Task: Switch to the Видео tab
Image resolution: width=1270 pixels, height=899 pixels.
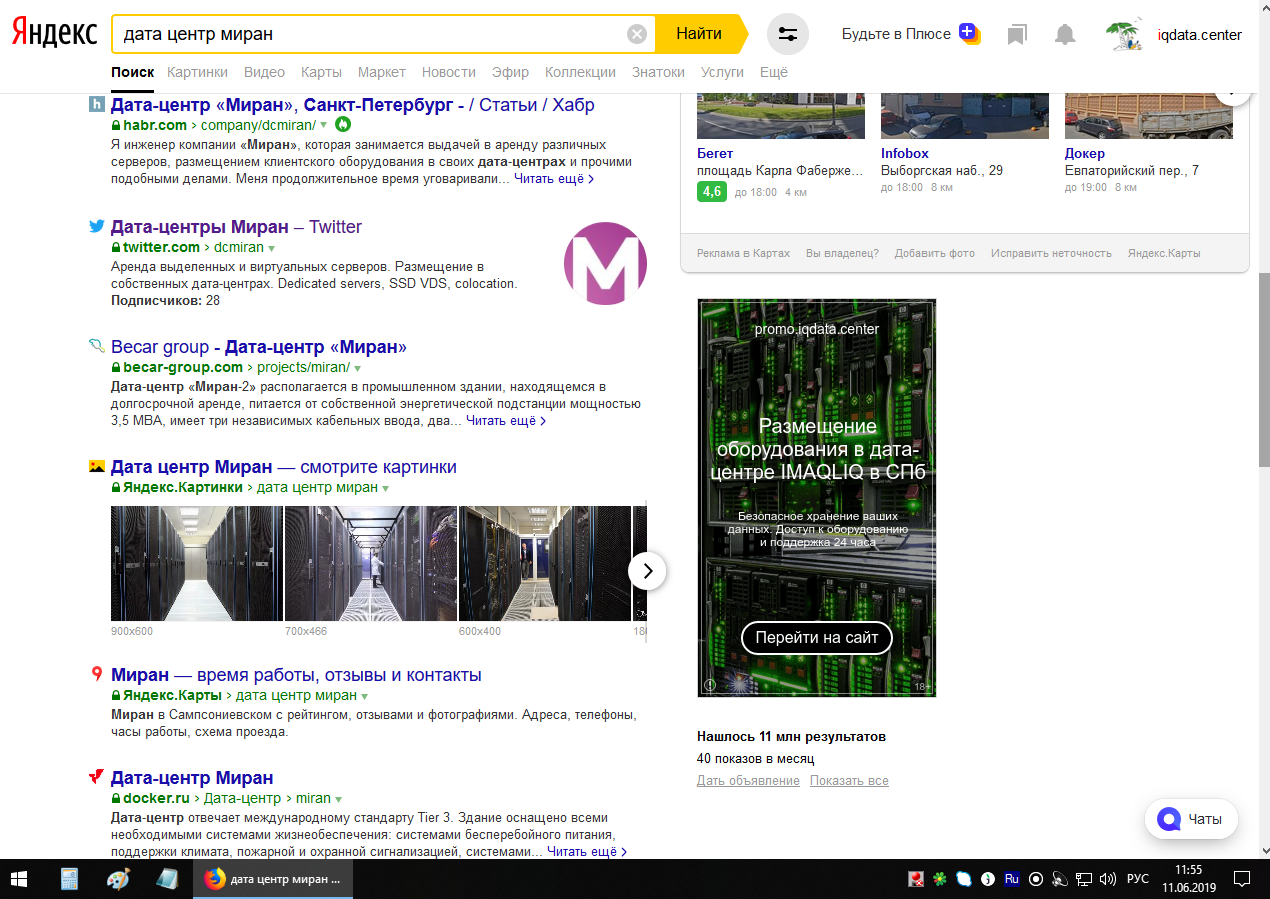Action: coord(264,72)
